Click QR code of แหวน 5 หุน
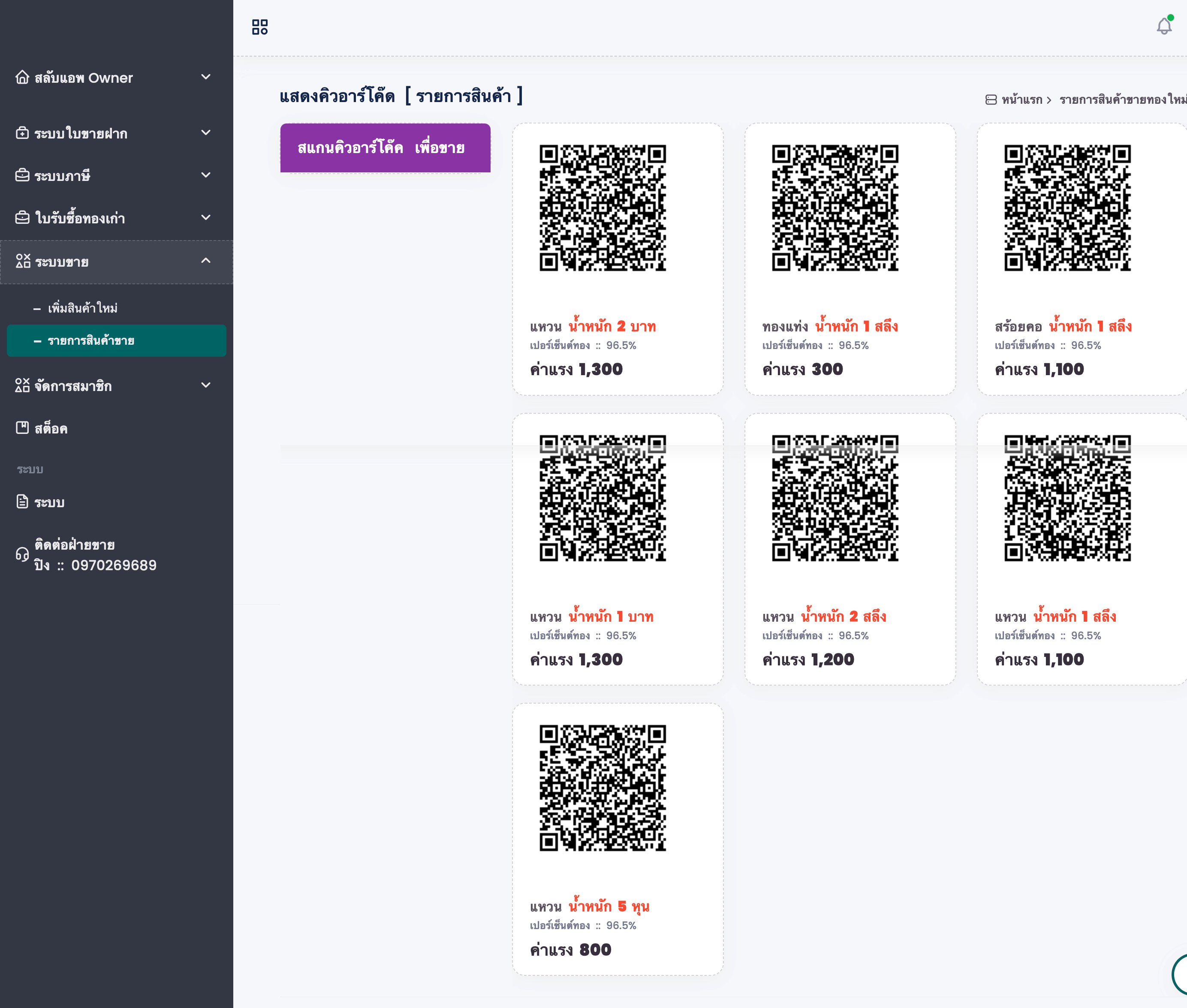Screen dimensions: 1187x1008 [603, 788]
